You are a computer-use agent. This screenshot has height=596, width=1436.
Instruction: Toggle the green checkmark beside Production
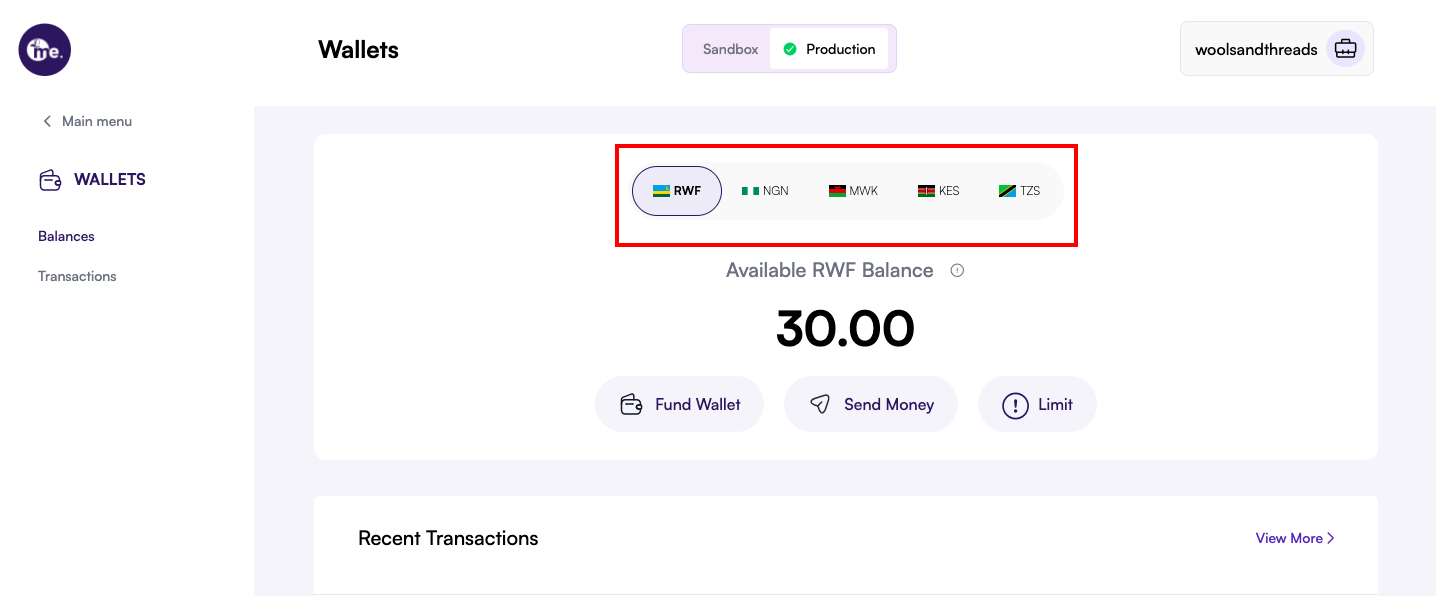coord(790,47)
